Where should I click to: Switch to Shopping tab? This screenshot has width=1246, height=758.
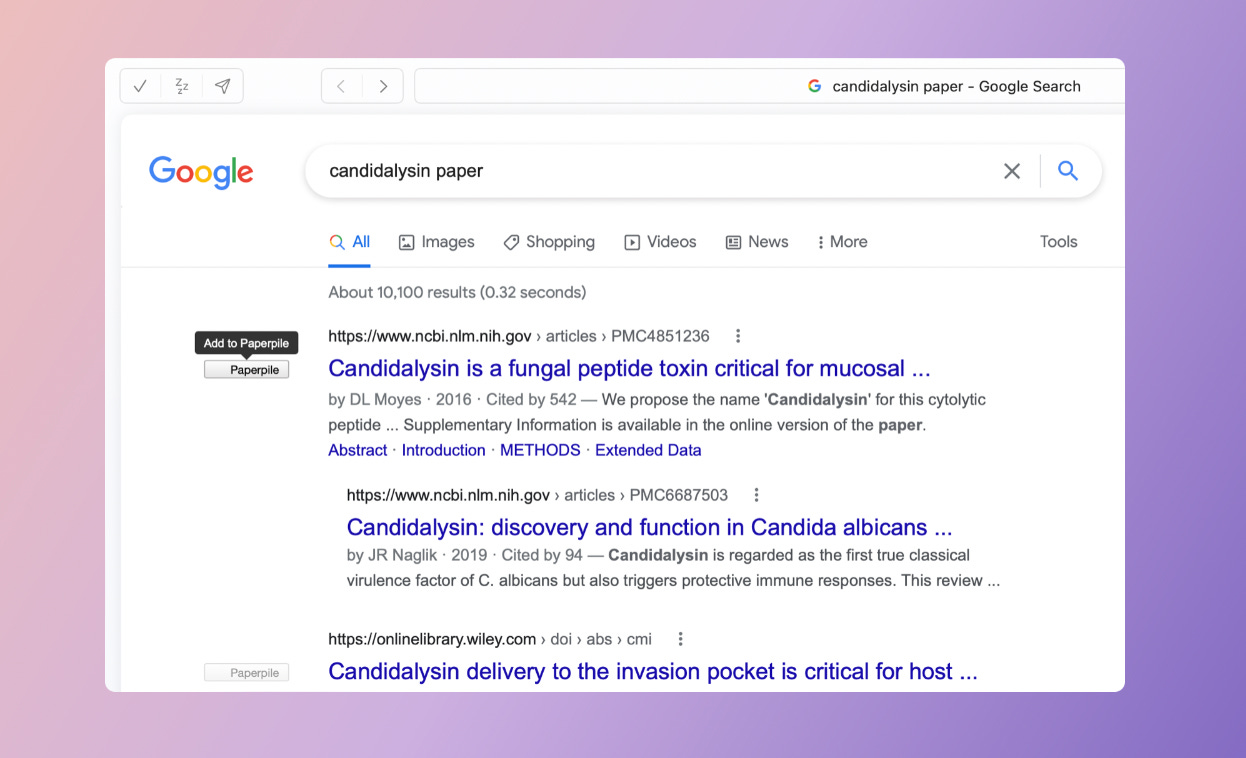549,242
